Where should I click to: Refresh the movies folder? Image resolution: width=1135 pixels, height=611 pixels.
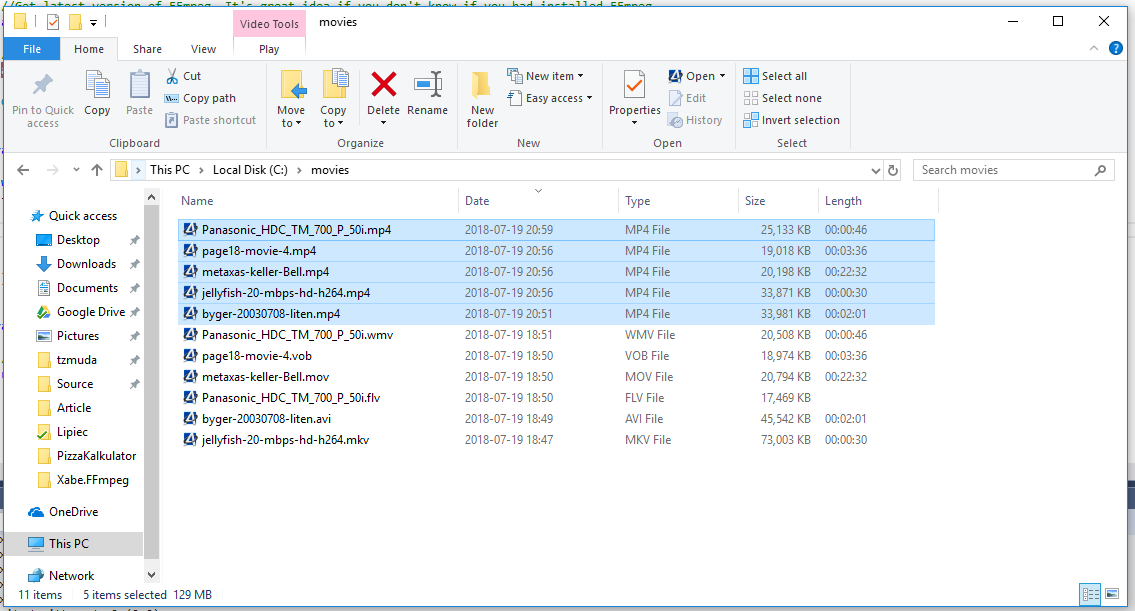[893, 171]
